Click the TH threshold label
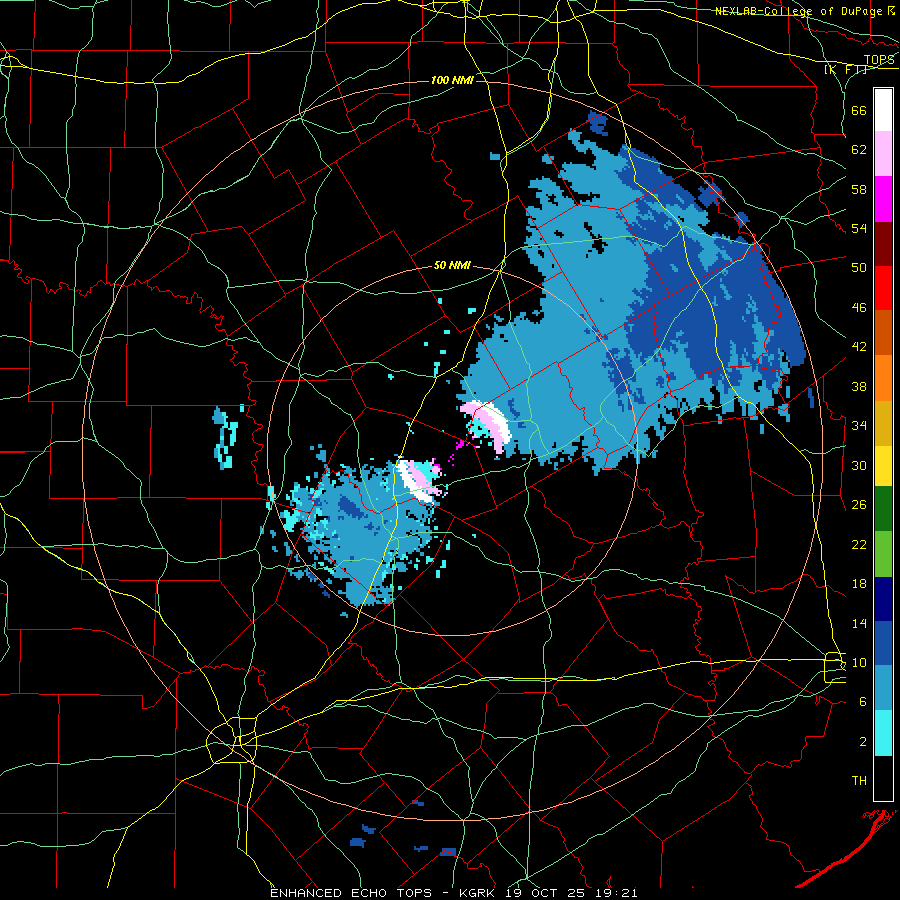The height and width of the screenshot is (900, 900). click(859, 781)
